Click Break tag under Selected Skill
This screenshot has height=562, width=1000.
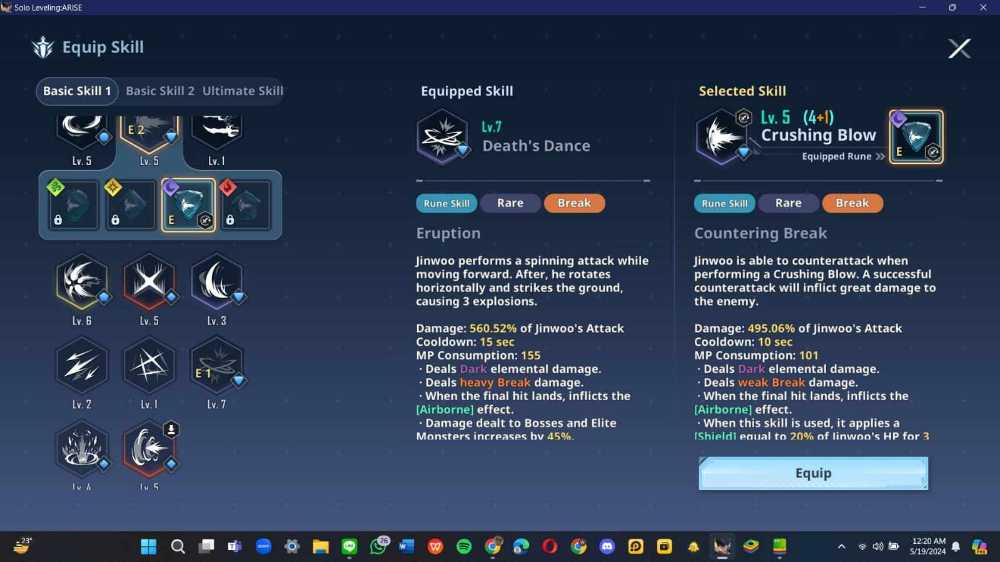[852, 203]
